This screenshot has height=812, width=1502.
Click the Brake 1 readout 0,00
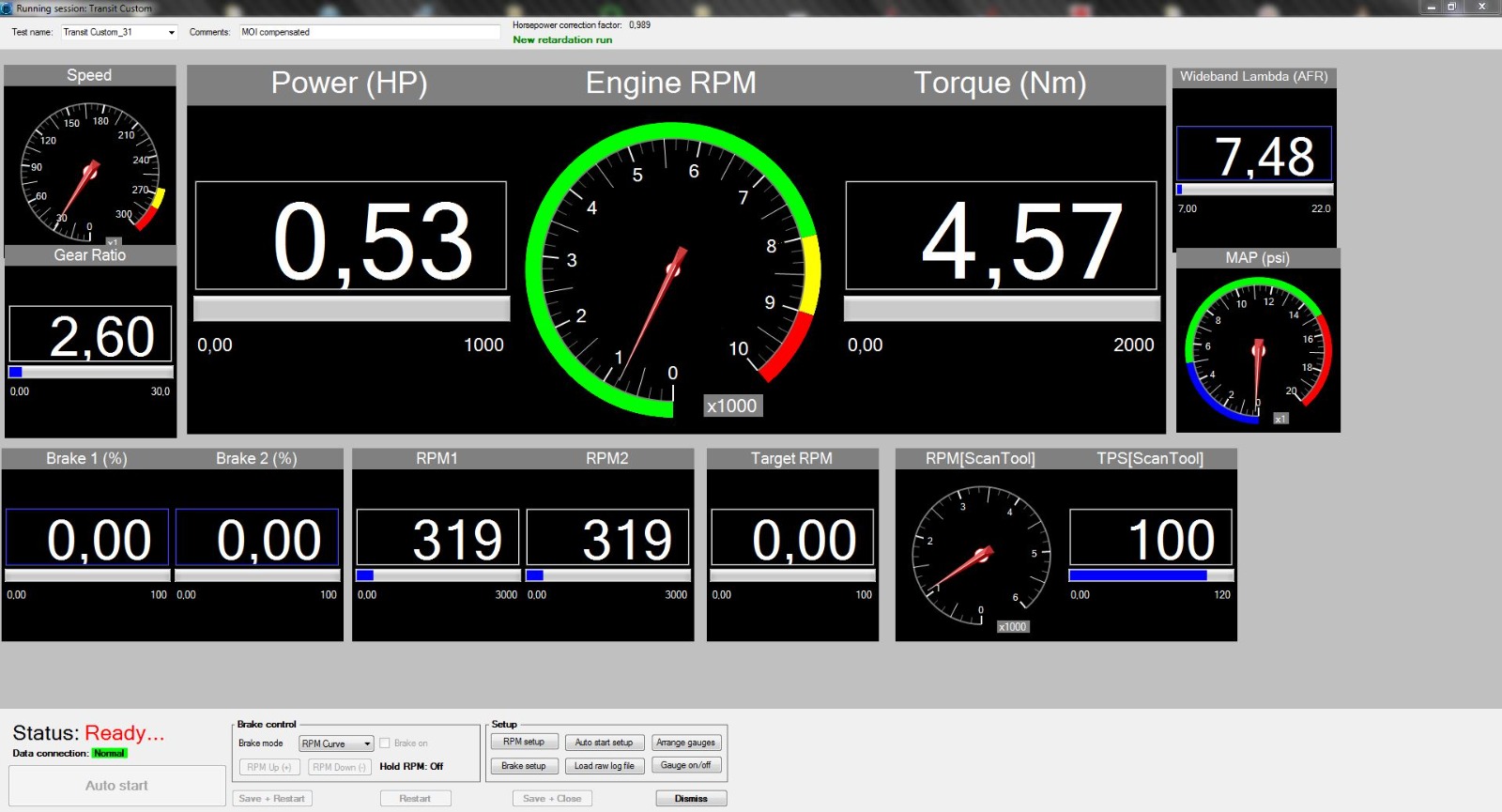pos(87,538)
